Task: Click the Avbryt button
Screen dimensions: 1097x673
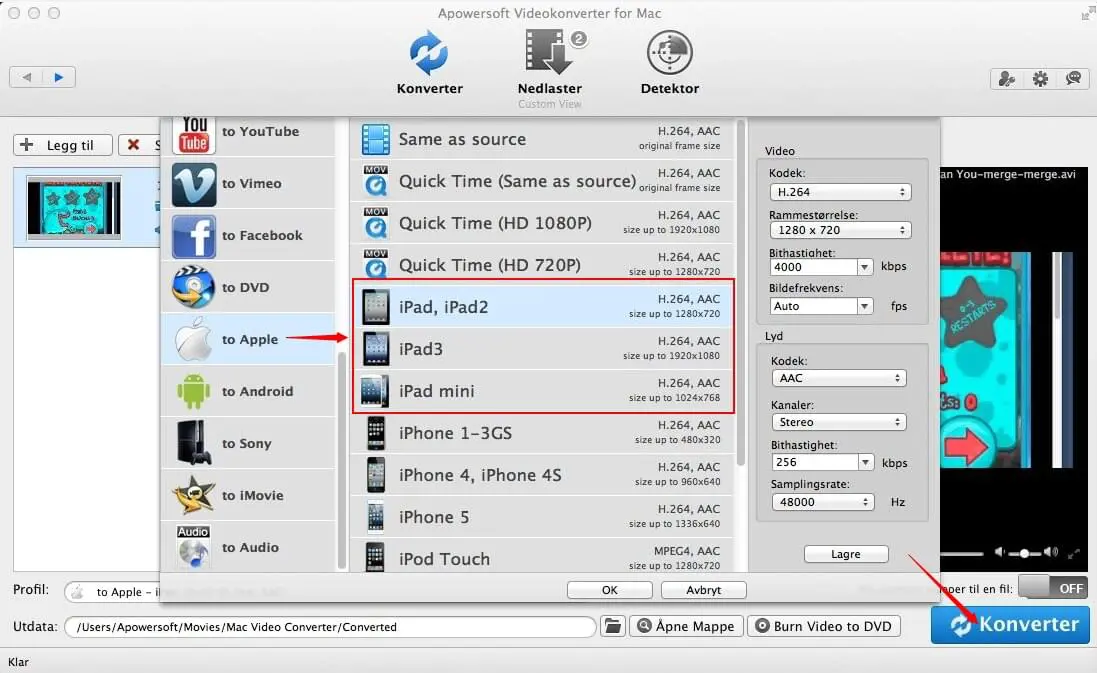Action: point(703,590)
